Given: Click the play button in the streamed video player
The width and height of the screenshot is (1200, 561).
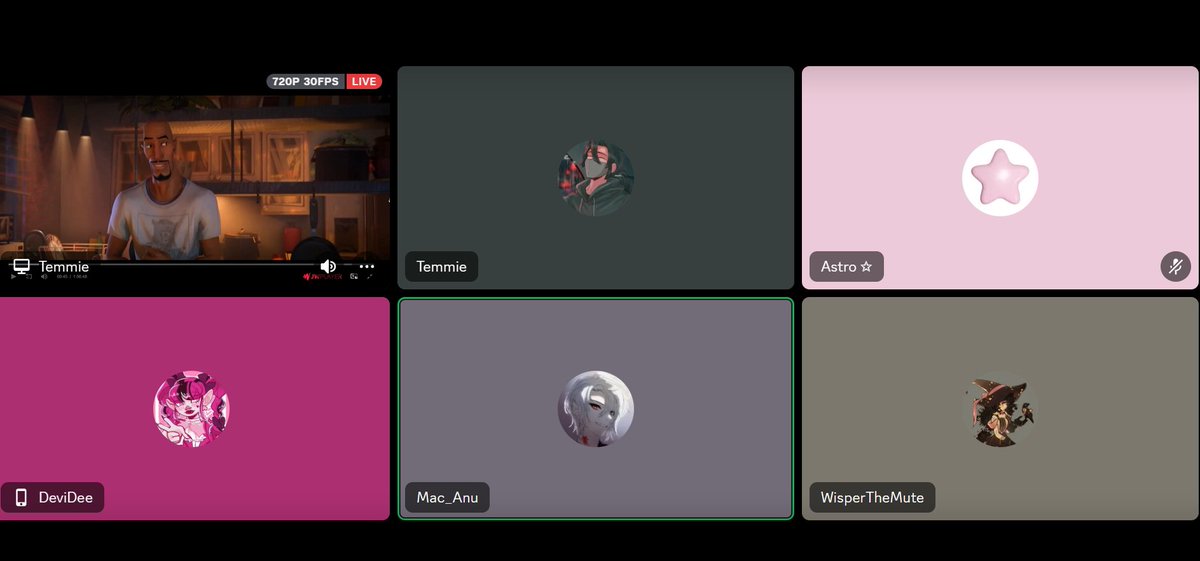Looking at the screenshot, I should pyautogui.click(x=14, y=277).
